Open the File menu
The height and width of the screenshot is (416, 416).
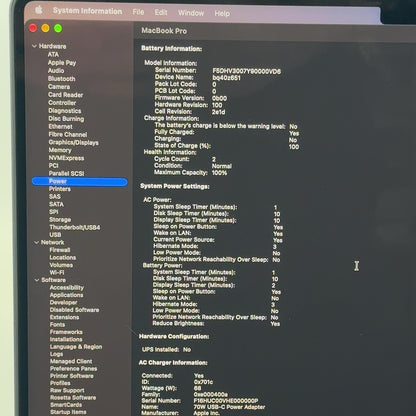tap(138, 12)
